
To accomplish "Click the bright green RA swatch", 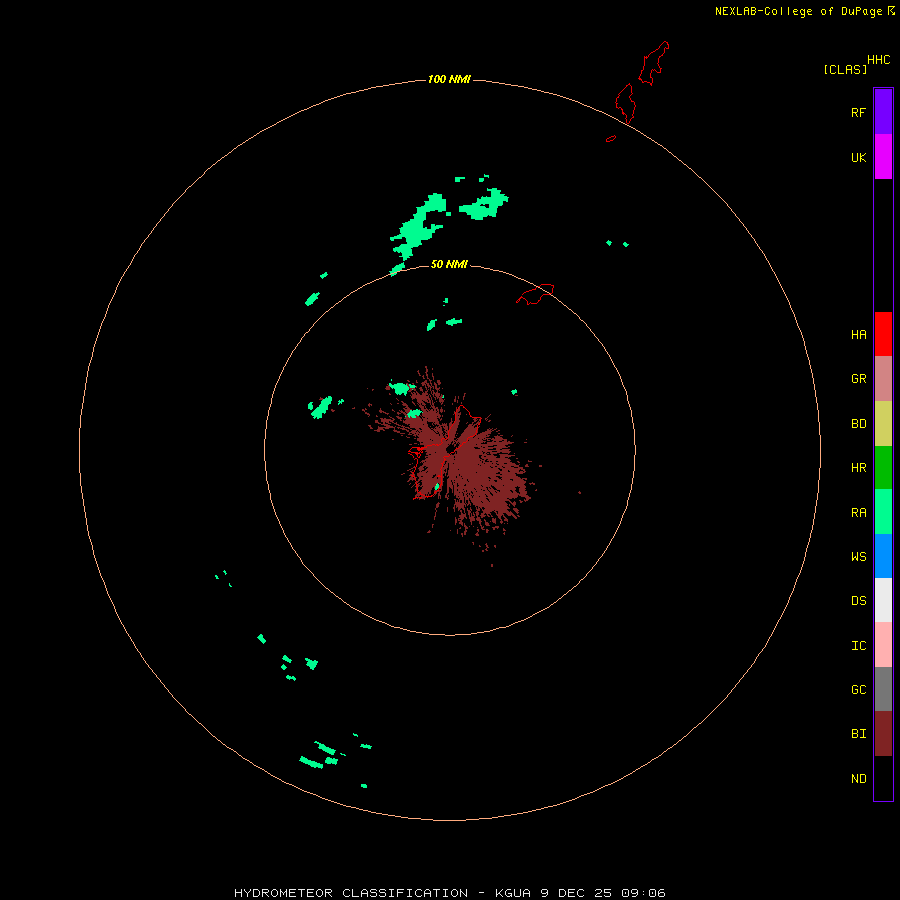I will click(x=883, y=512).
